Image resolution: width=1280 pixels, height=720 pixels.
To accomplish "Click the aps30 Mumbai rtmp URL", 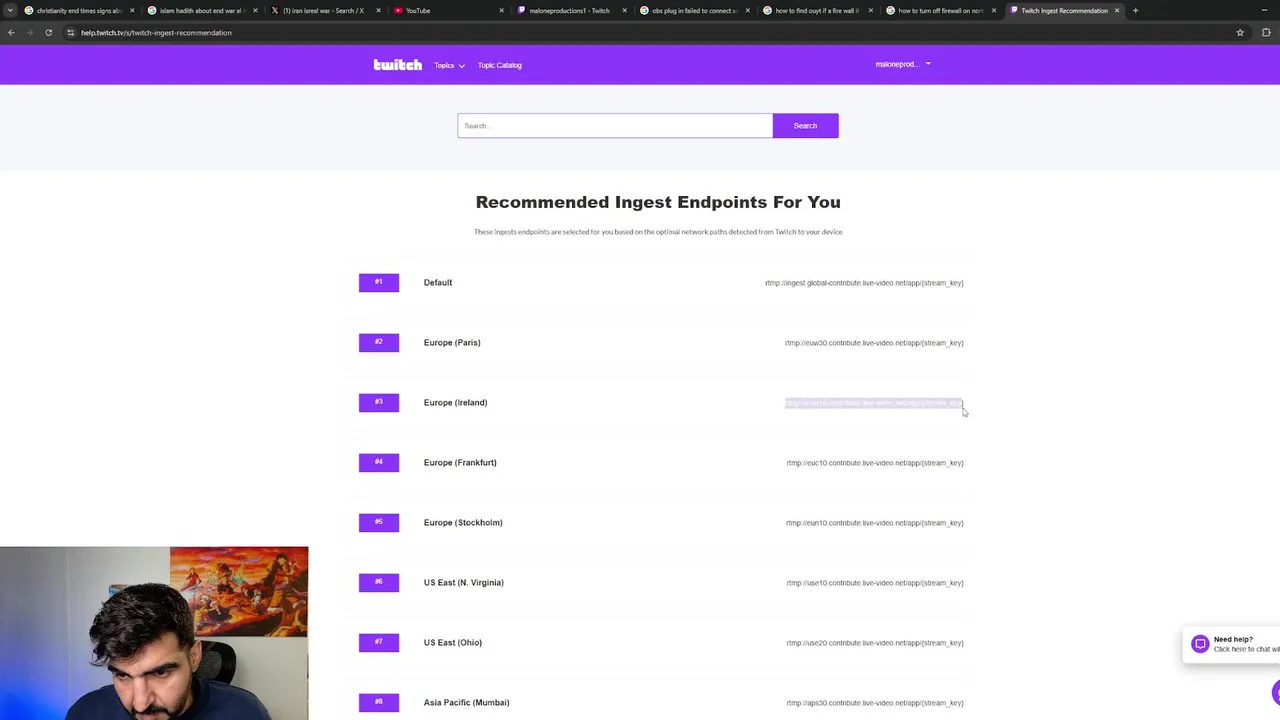I will point(875,703).
